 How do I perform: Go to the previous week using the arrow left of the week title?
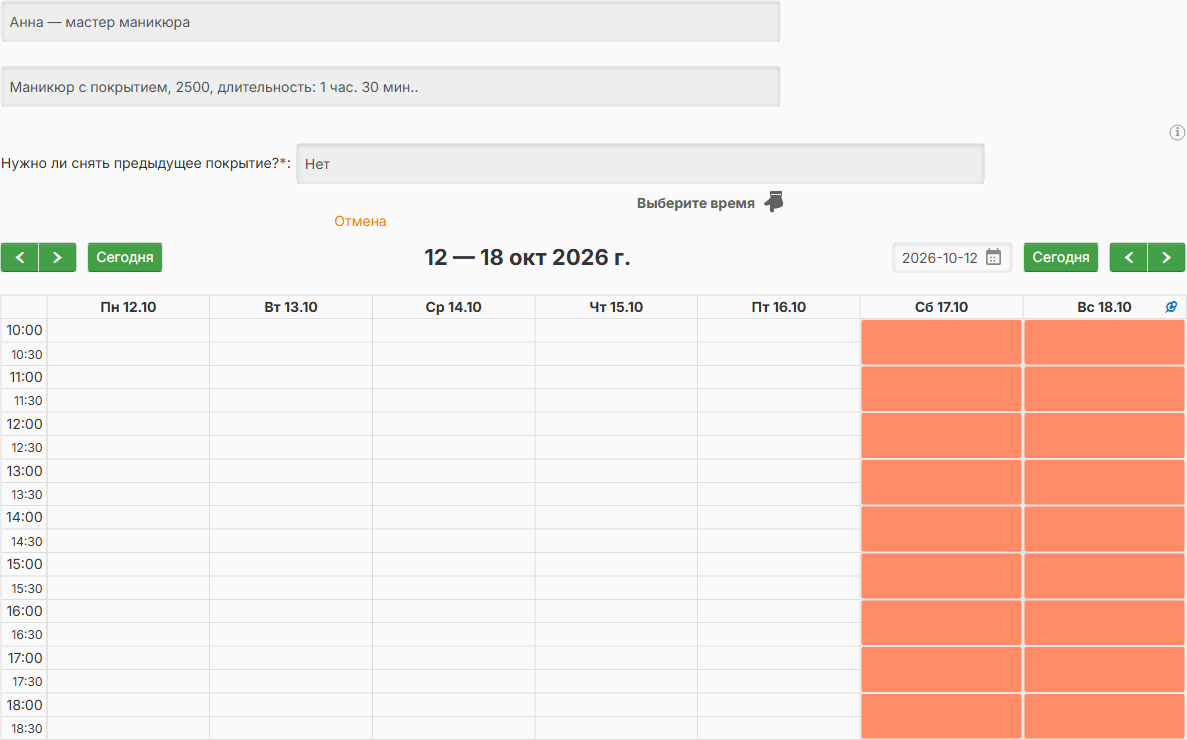[x=20, y=257]
